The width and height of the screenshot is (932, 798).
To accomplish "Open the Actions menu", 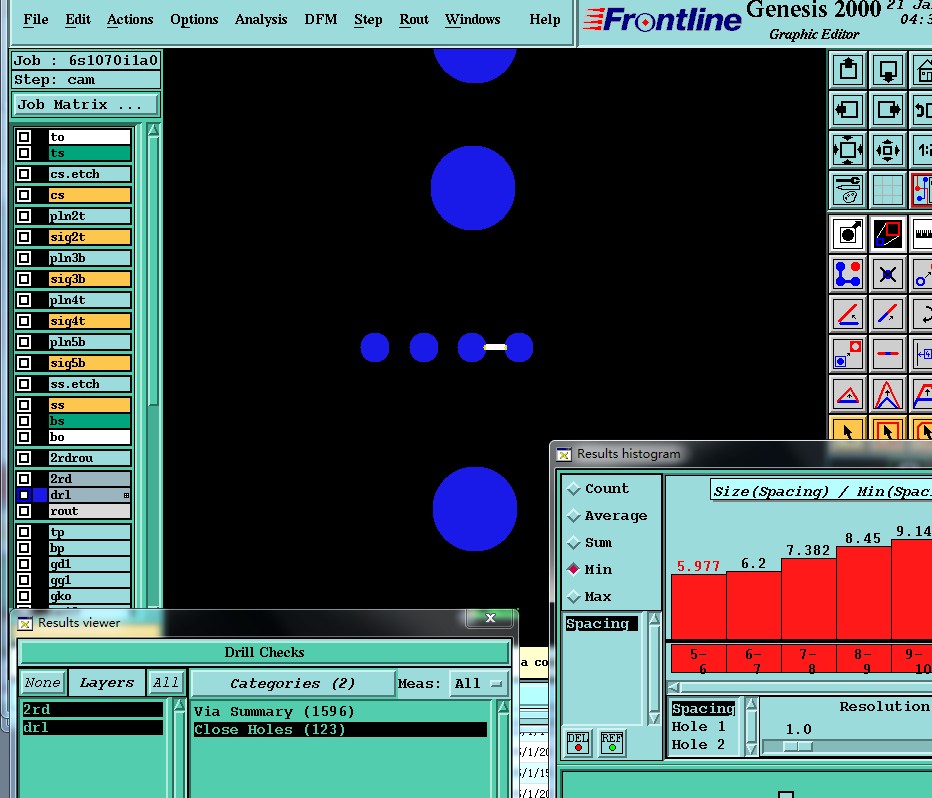I will pyautogui.click(x=130, y=20).
